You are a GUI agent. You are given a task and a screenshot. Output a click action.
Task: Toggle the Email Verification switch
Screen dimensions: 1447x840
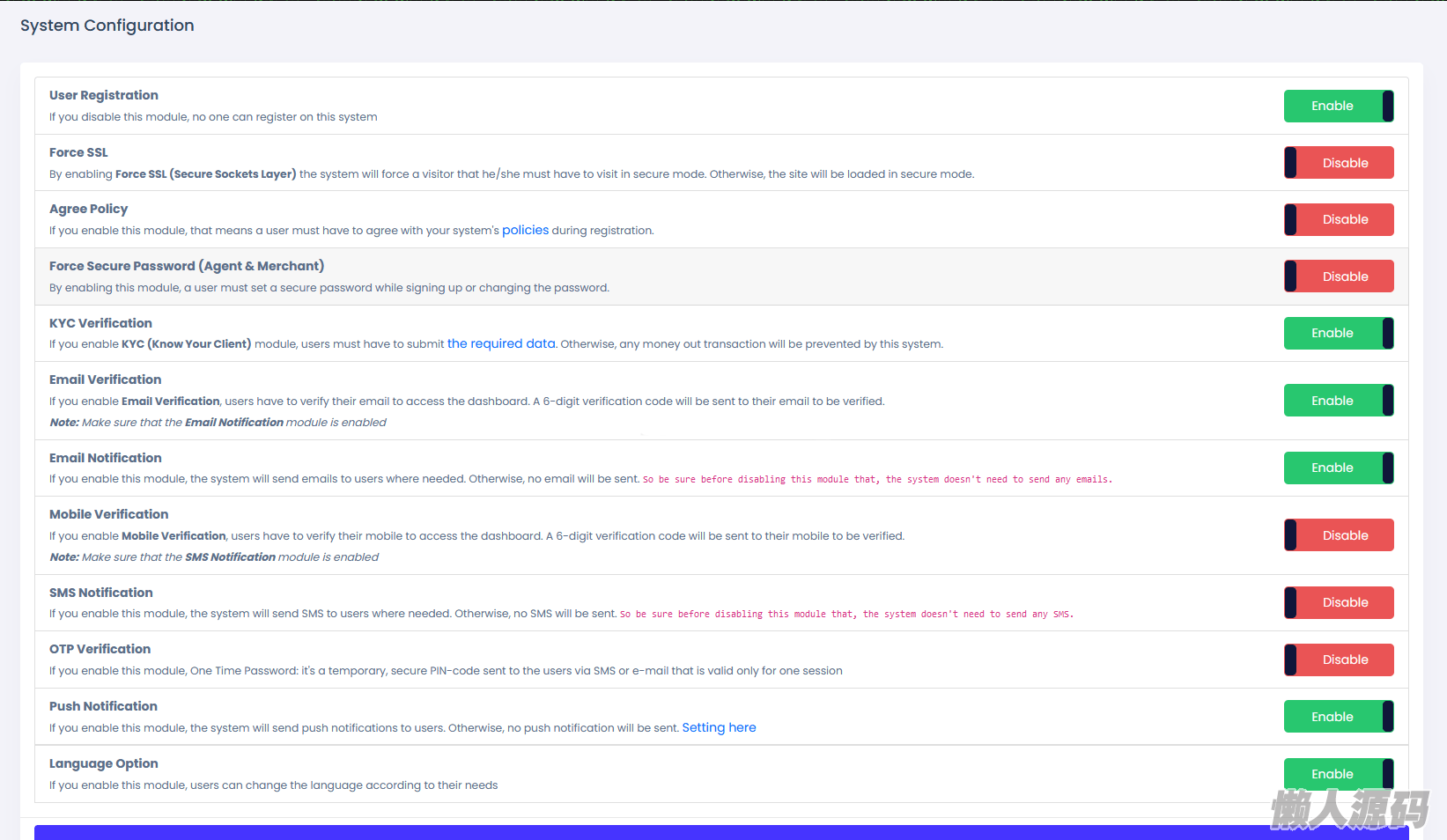click(x=1339, y=401)
